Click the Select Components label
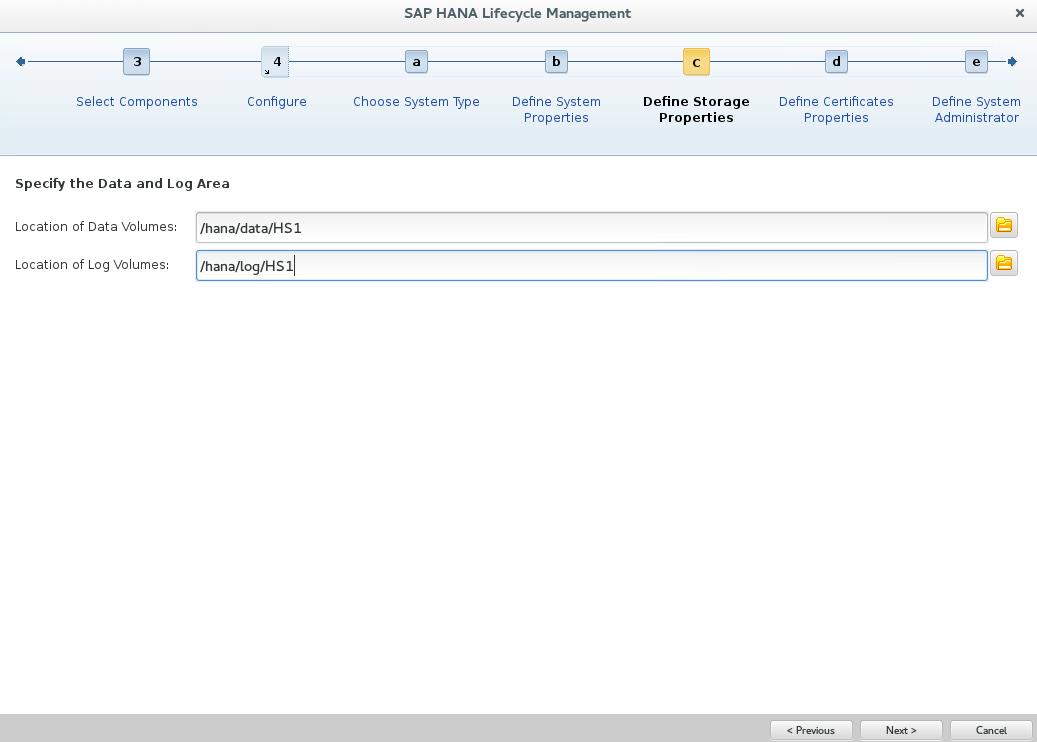 click(x=136, y=101)
